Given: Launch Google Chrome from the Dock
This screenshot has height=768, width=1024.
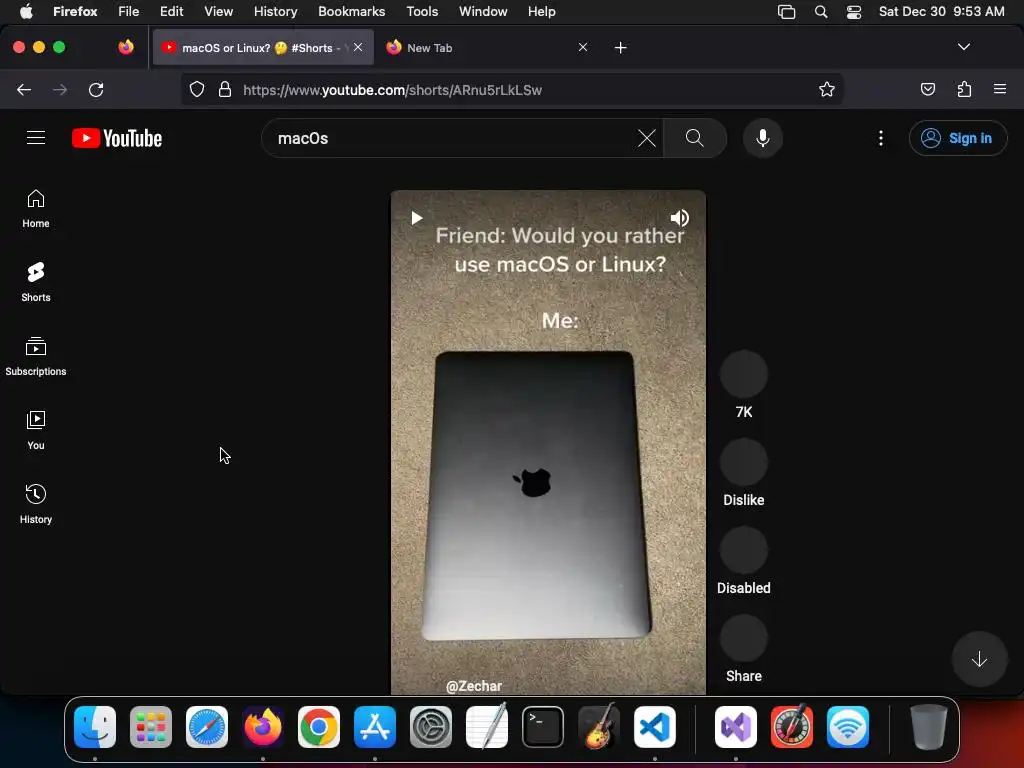Looking at the screenshot, I should [x=319, y=727].
